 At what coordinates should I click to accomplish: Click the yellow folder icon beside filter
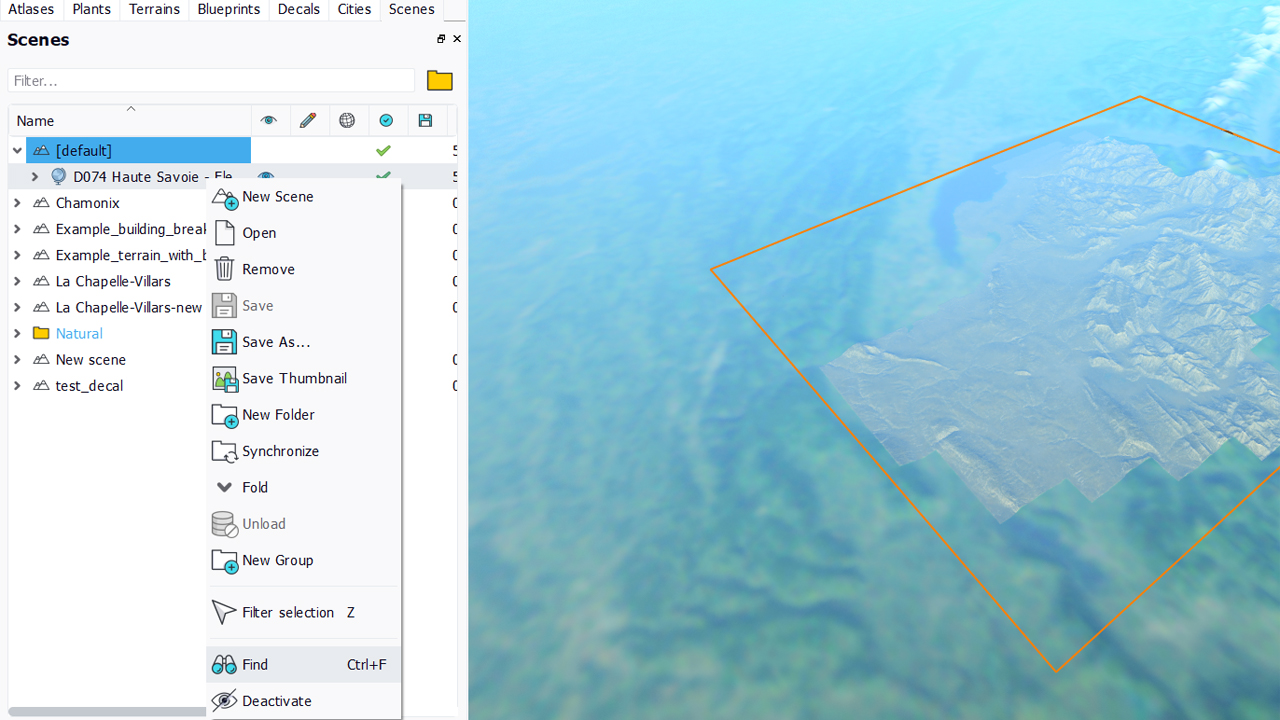tap(439, 81)
